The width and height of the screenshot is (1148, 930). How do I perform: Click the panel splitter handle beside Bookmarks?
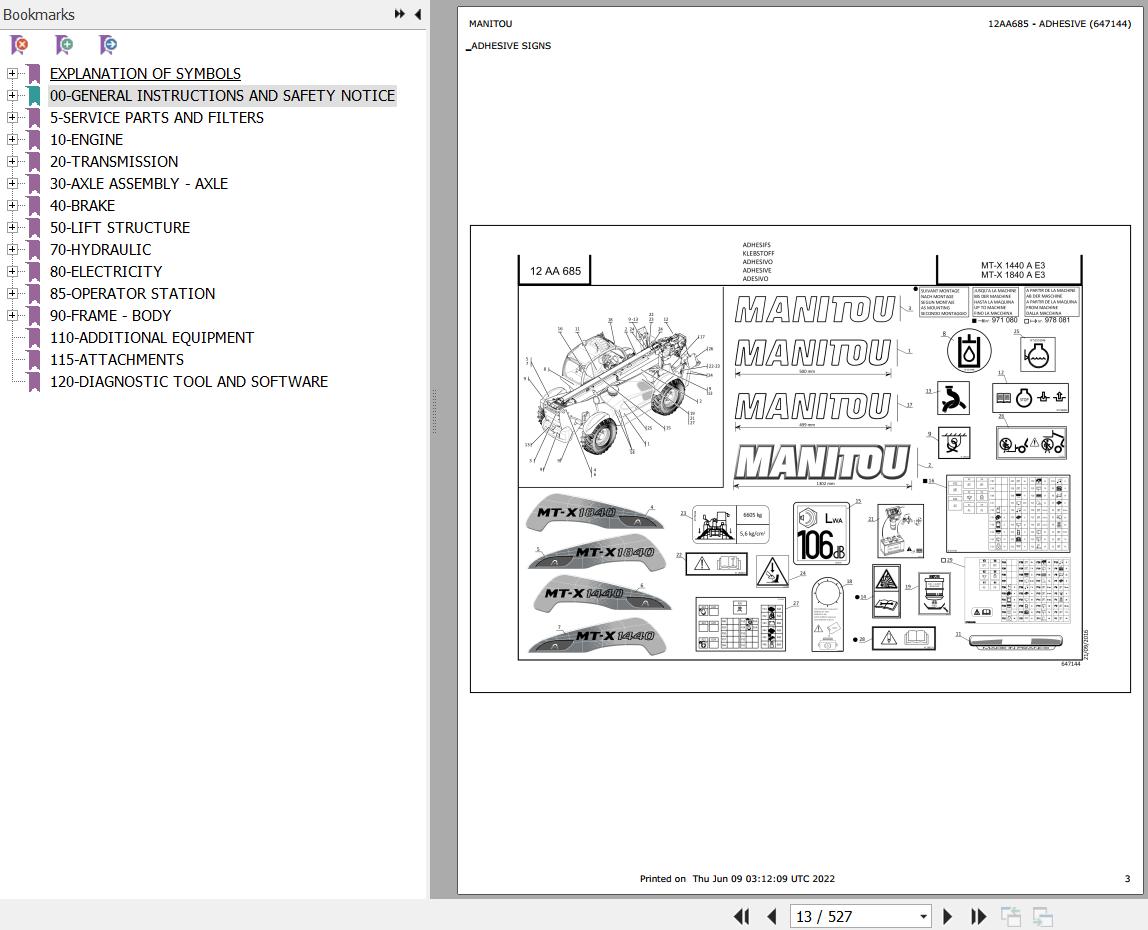tap(433, 411)
